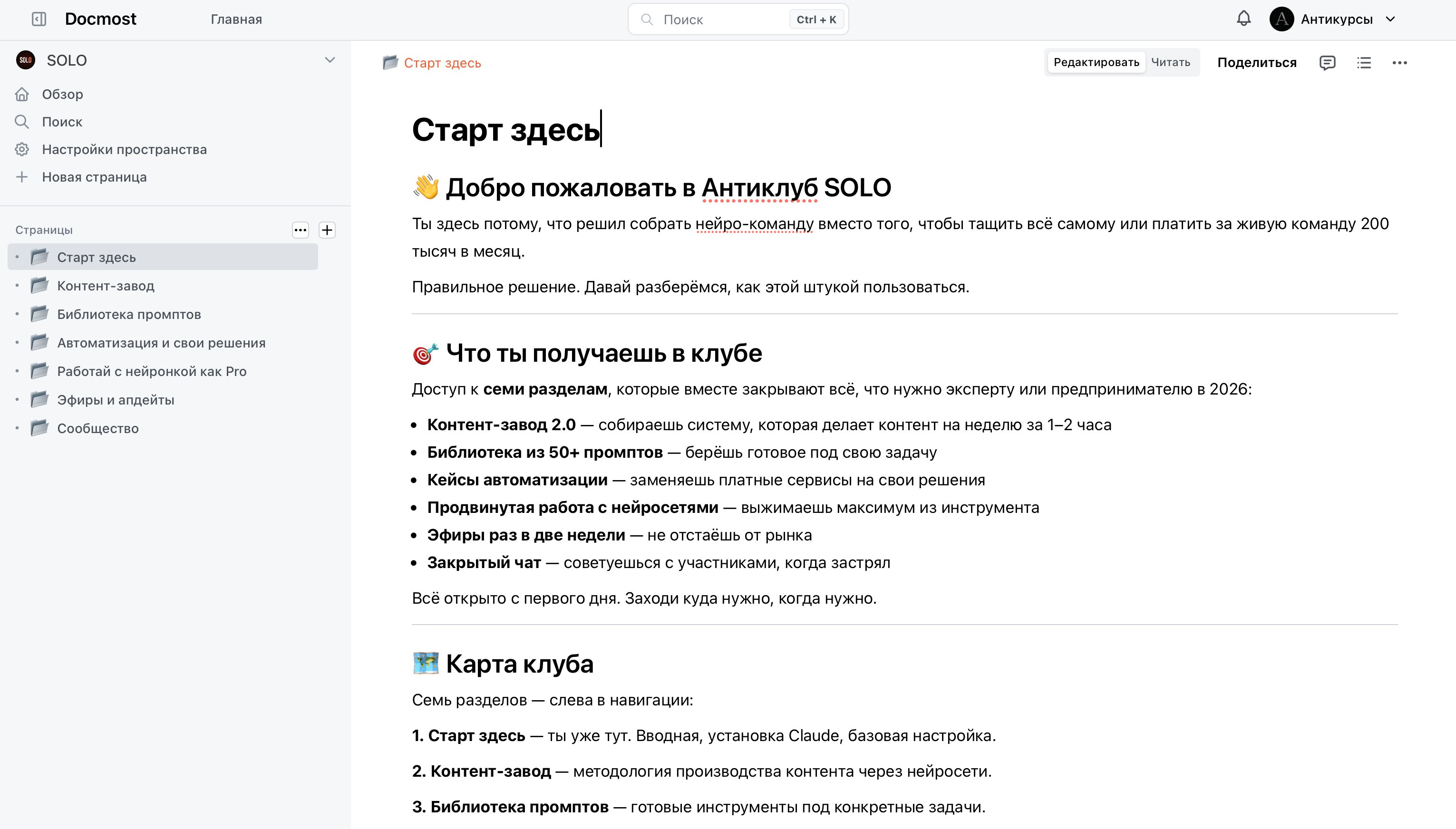Open the Библиотека промптов page
This screenshot has height=829, width=1456.
(x=129, y=314)
